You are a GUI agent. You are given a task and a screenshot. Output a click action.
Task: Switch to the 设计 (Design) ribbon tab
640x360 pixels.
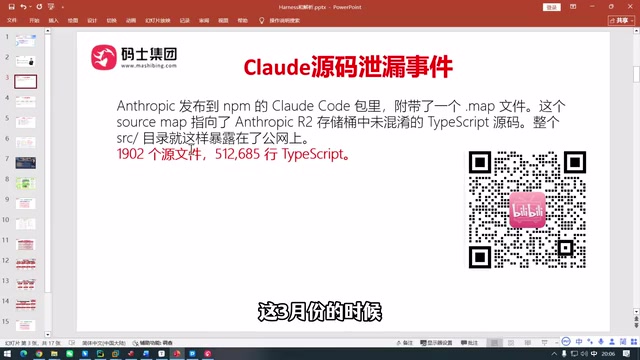click(x=92, y=20)
